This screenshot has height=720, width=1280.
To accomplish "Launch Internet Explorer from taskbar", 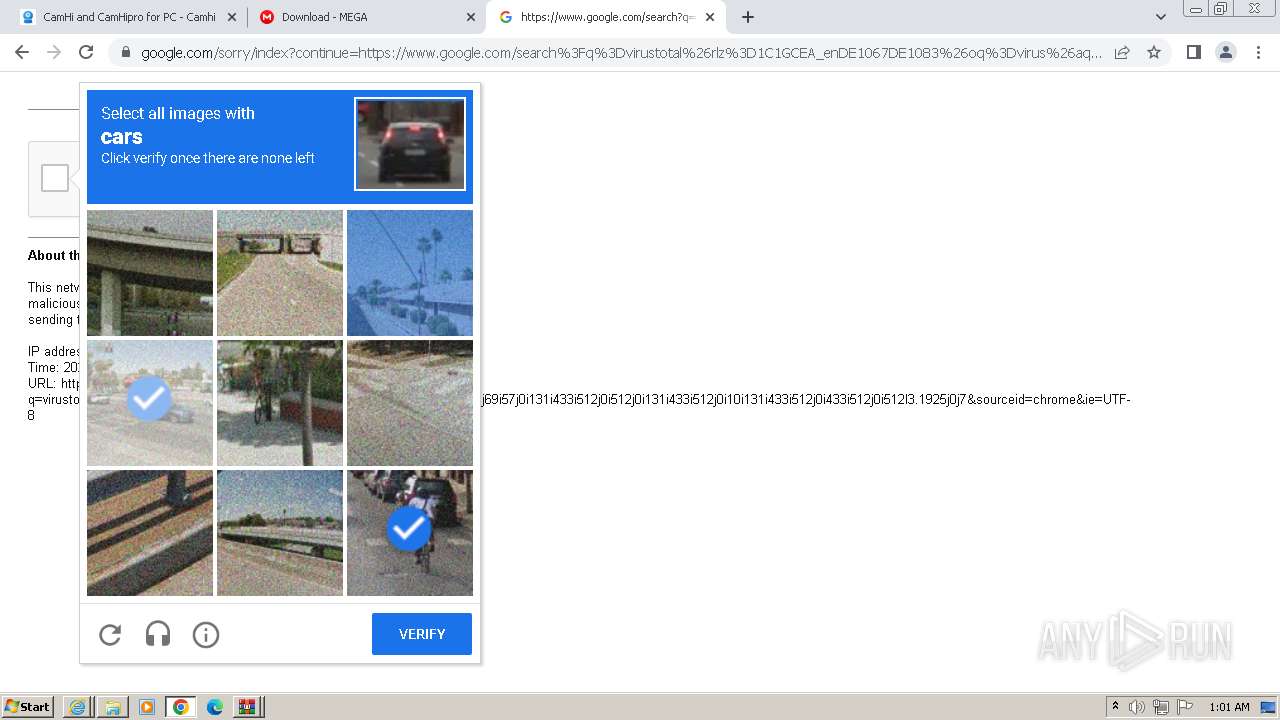I will click(x=78, y=707).
